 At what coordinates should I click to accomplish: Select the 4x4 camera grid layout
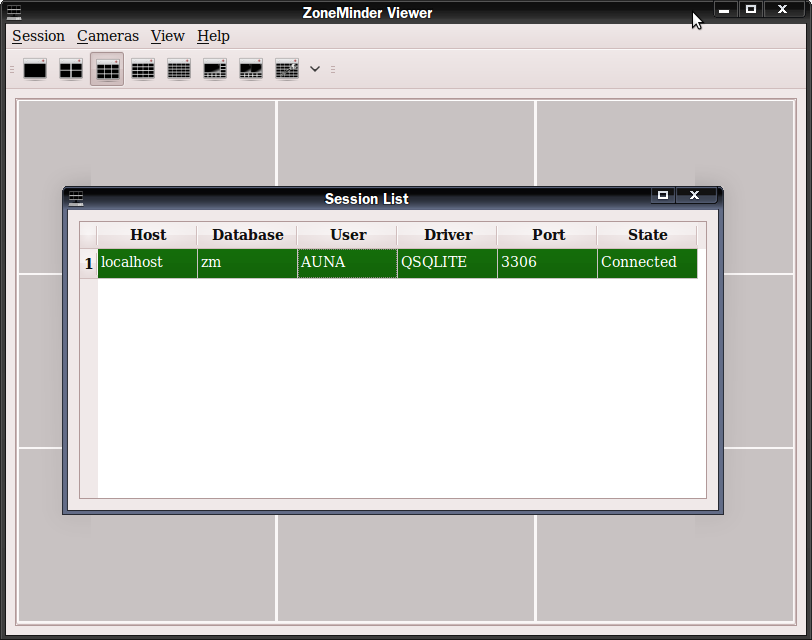143,69
